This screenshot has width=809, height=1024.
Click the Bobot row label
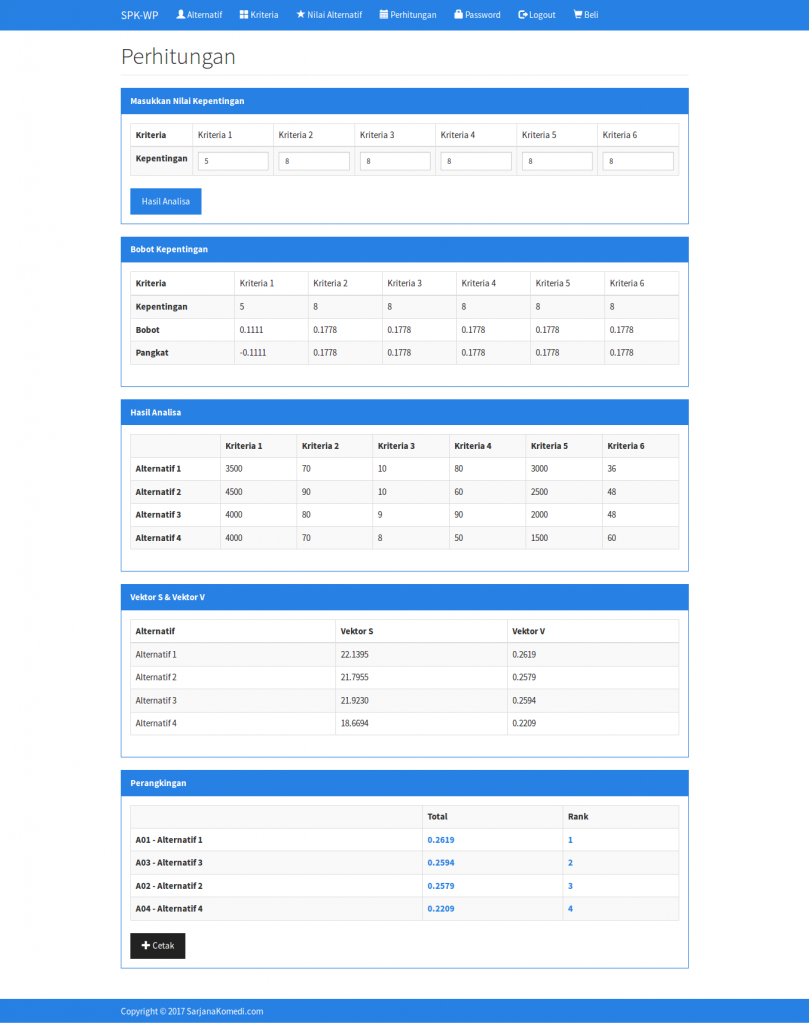click(148, 330)
